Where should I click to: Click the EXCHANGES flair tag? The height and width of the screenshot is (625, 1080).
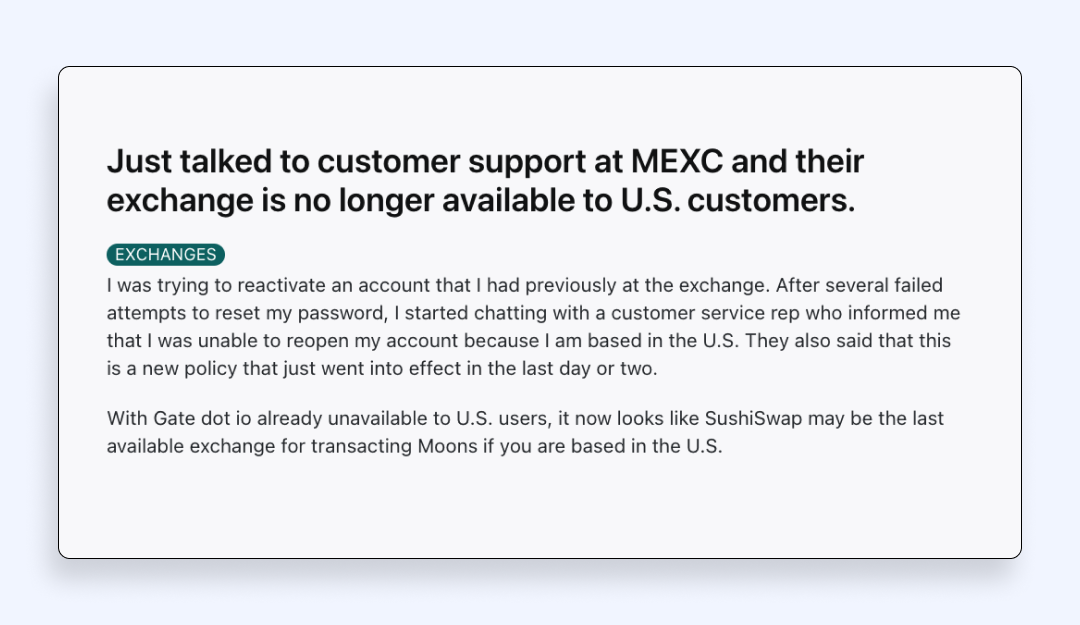coord(166,255)
